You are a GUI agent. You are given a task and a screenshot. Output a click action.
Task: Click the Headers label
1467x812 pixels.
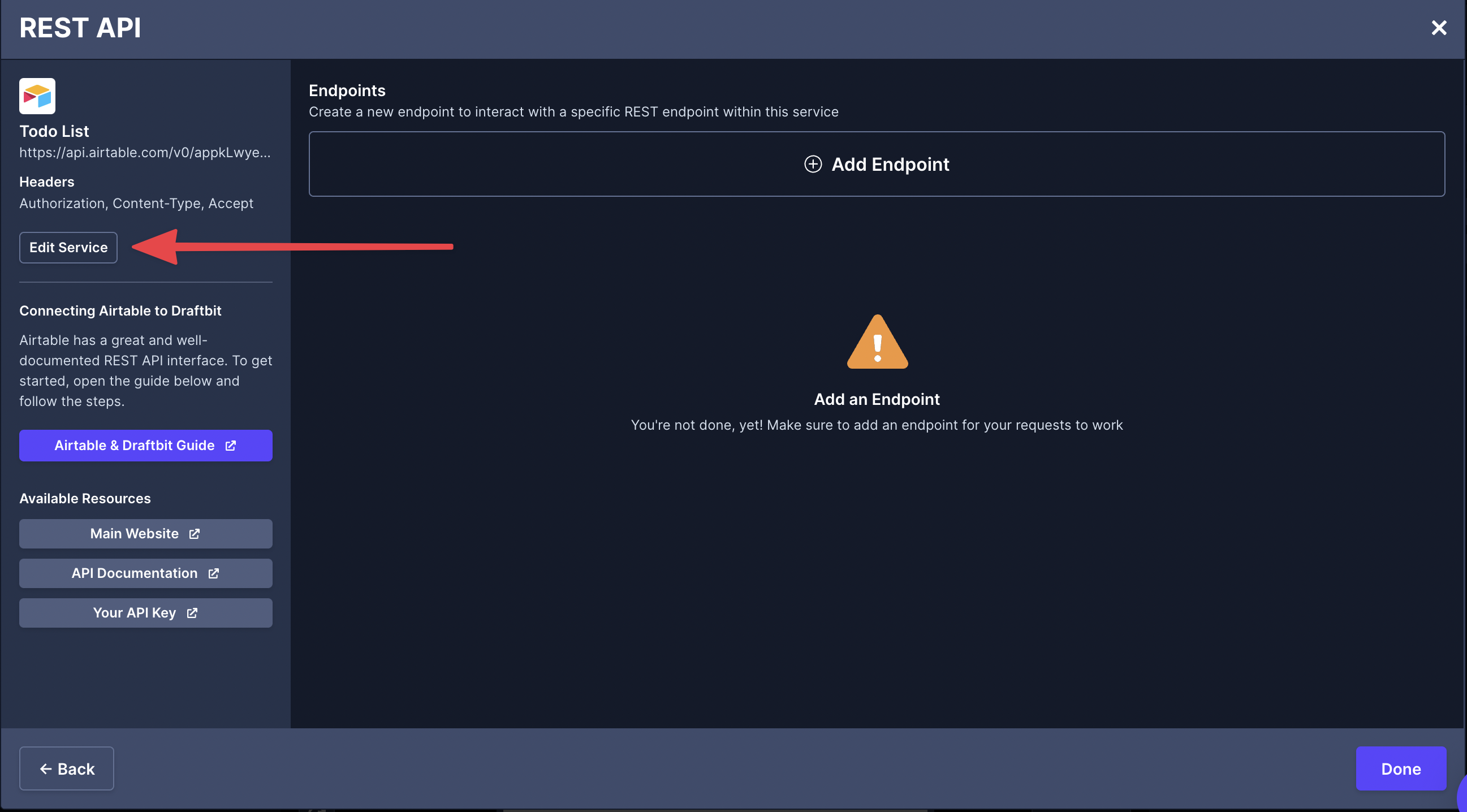[47, 182]
